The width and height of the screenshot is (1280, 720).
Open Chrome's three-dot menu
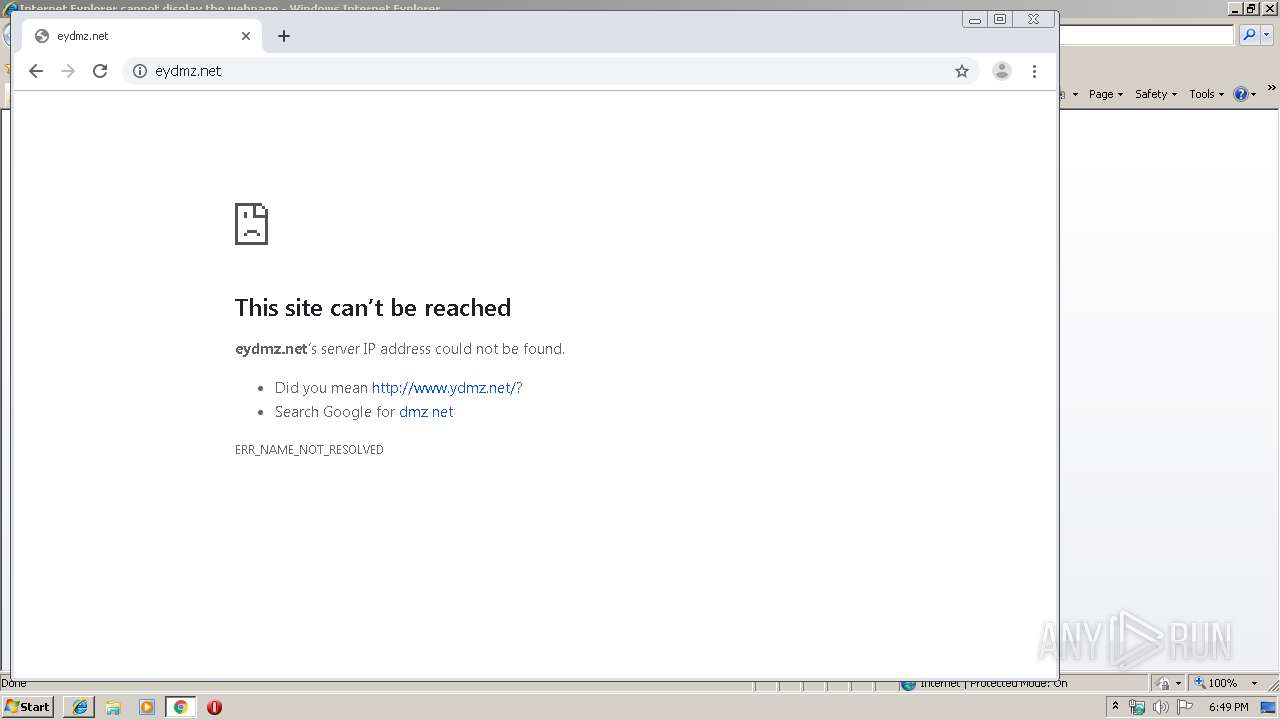[1034, 71]
